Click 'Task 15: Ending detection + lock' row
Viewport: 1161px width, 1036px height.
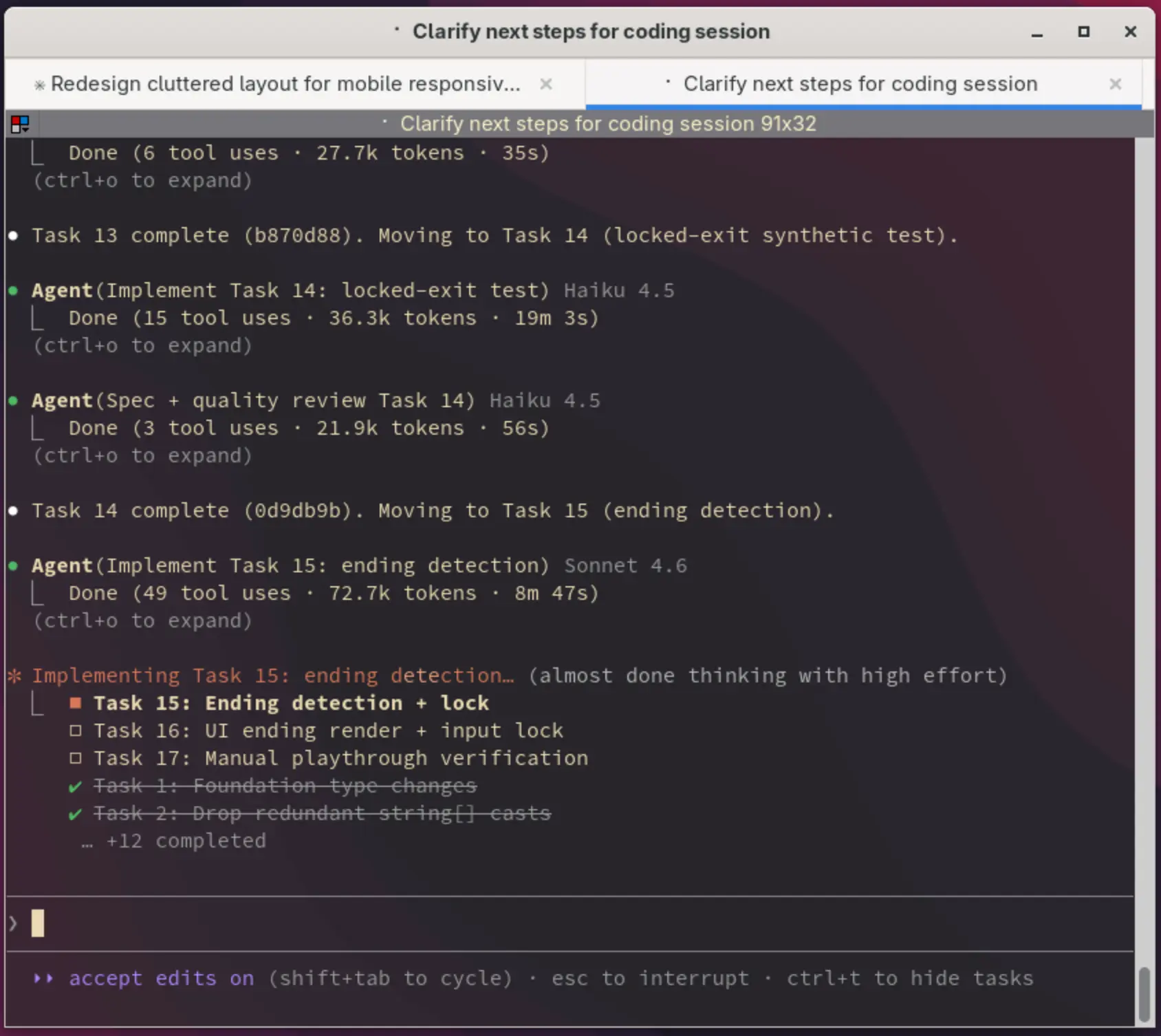(x=291, y=703)
